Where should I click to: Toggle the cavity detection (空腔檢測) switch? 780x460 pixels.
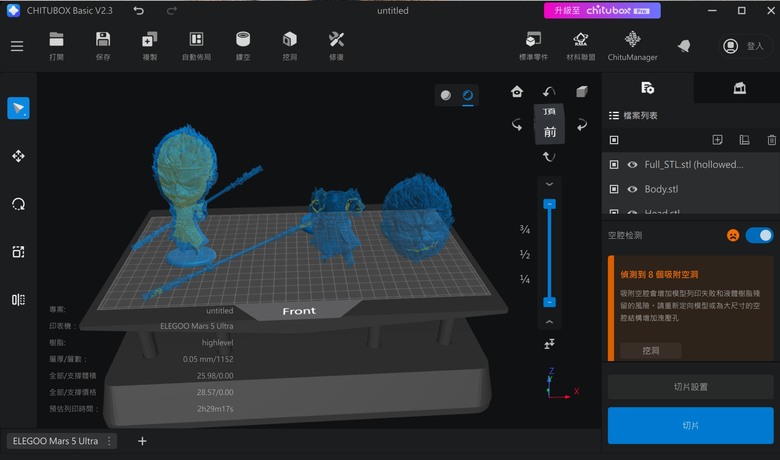coord(759,235)
